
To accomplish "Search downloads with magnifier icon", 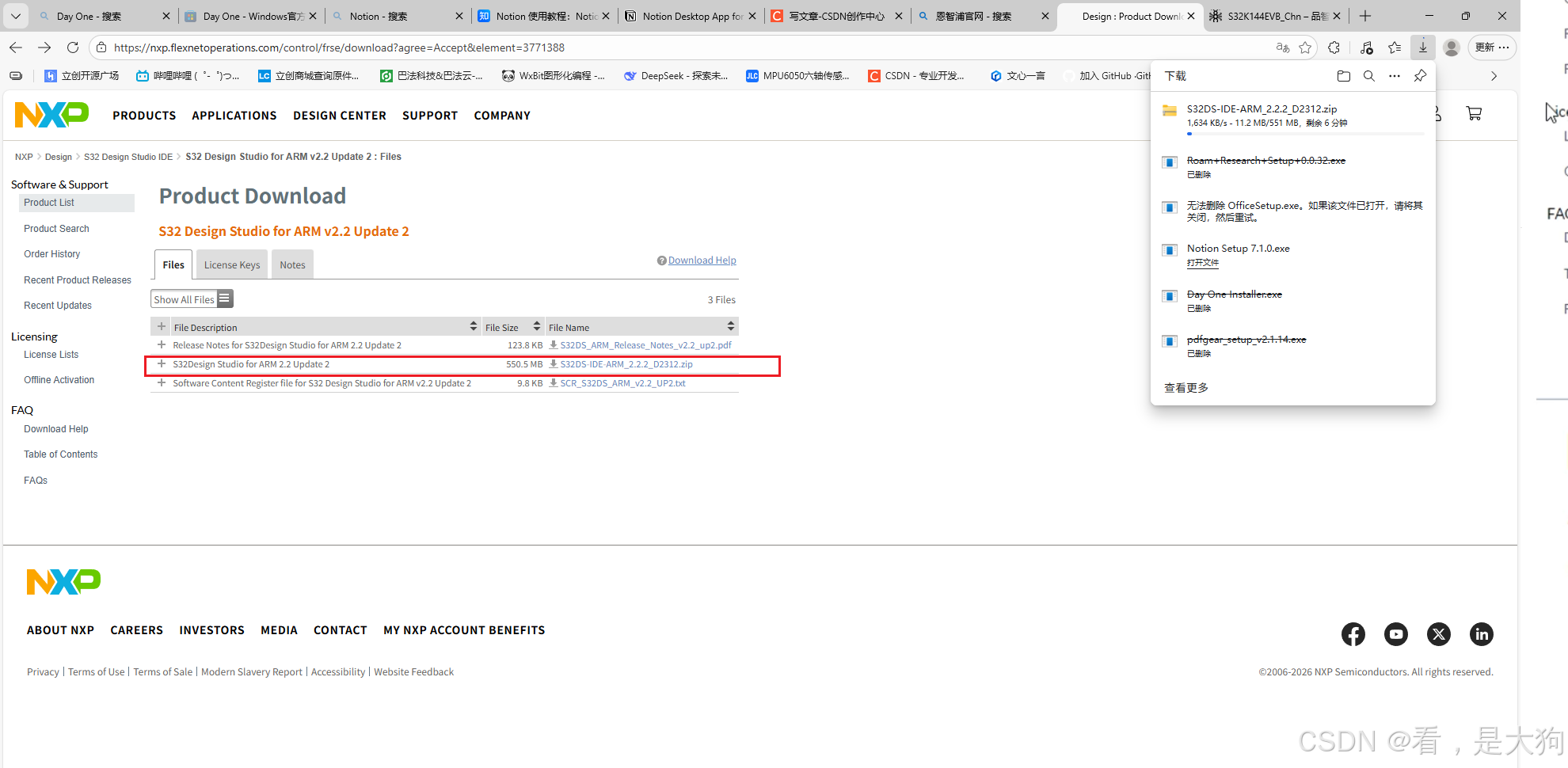I will [1369, 76].
